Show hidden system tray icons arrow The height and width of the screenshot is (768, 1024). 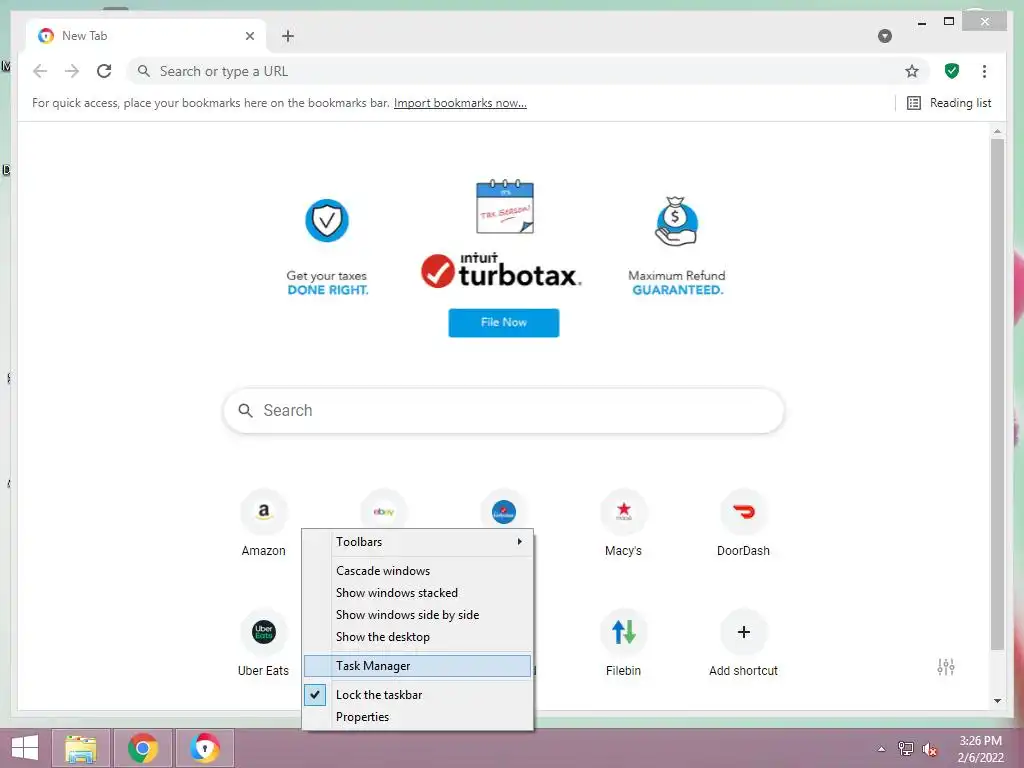[x=882, y=749]
